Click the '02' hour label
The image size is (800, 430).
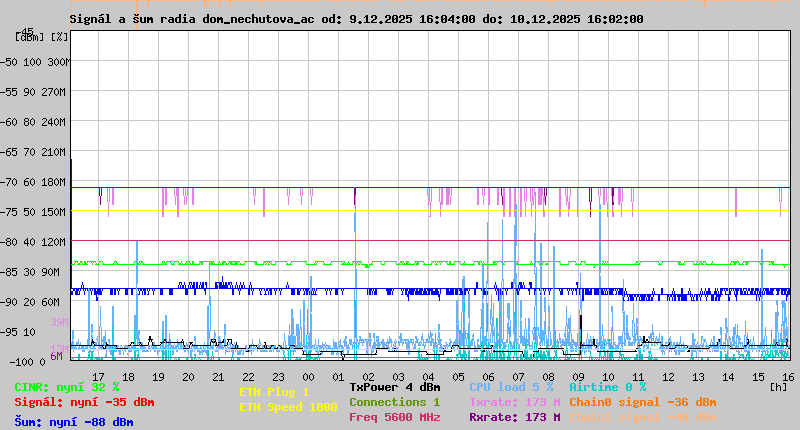tap(368, 377)
